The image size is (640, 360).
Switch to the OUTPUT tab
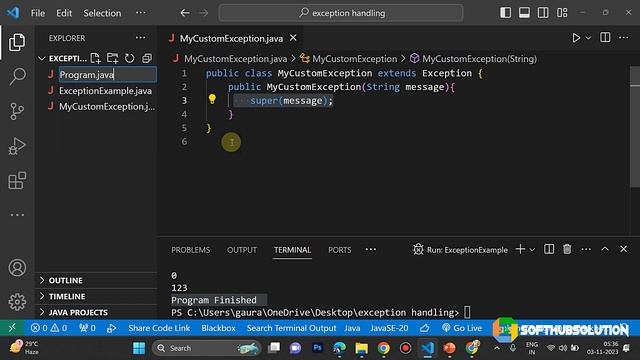pyautogui.click(x=242, y=250)
